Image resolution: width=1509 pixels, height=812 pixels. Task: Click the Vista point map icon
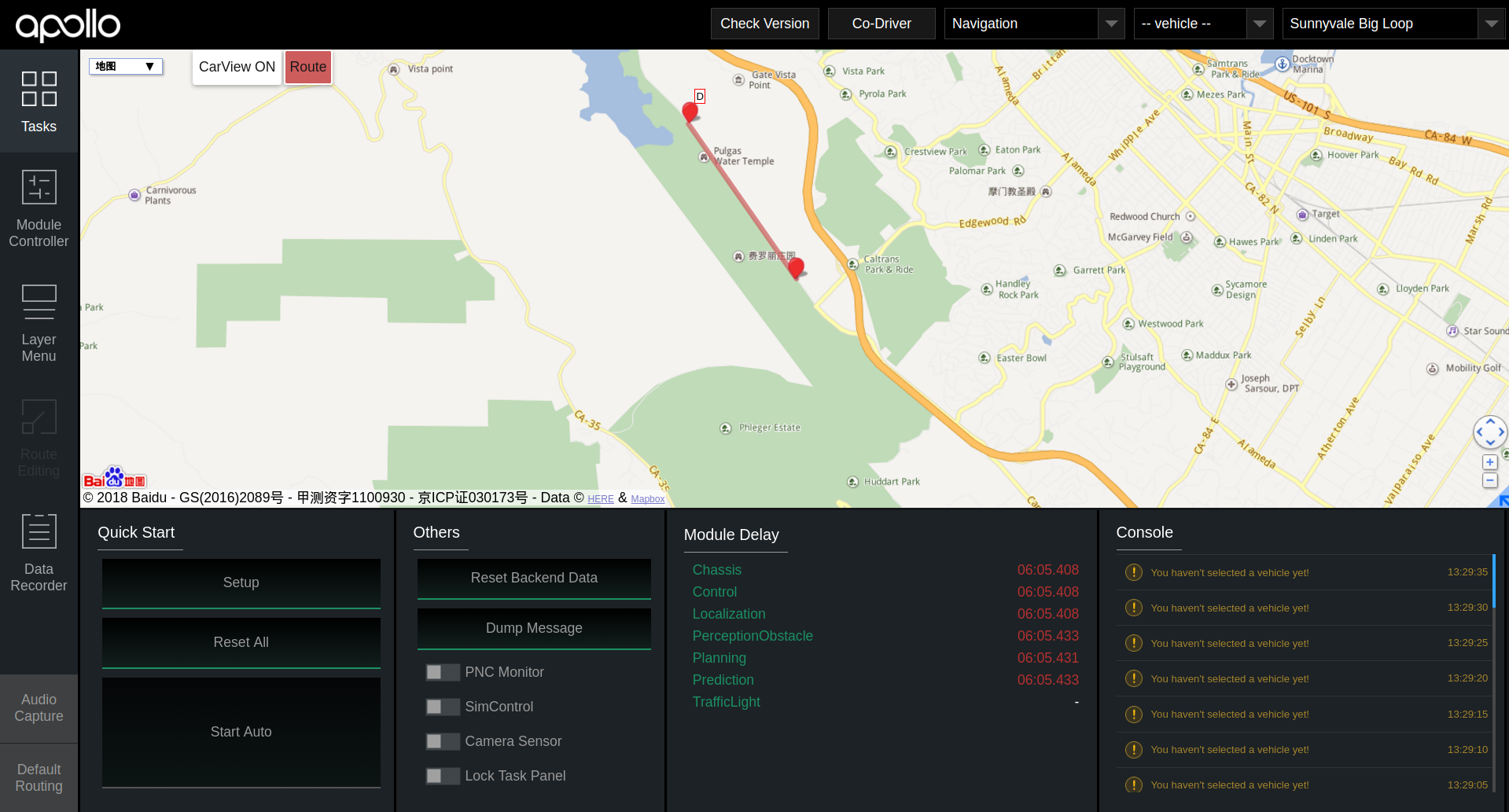pyautogui.click(x=394, y=70)
